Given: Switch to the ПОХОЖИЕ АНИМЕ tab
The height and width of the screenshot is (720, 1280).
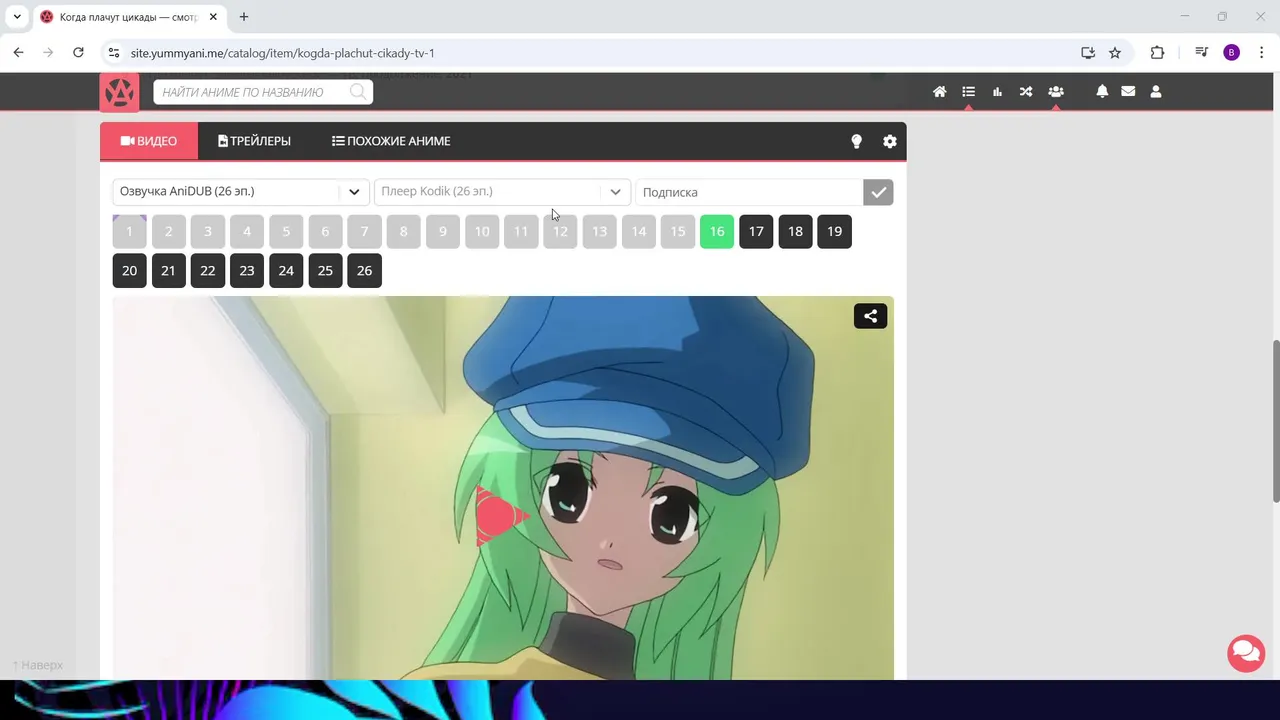Looking at the screenshot, I should click(391, 141).
